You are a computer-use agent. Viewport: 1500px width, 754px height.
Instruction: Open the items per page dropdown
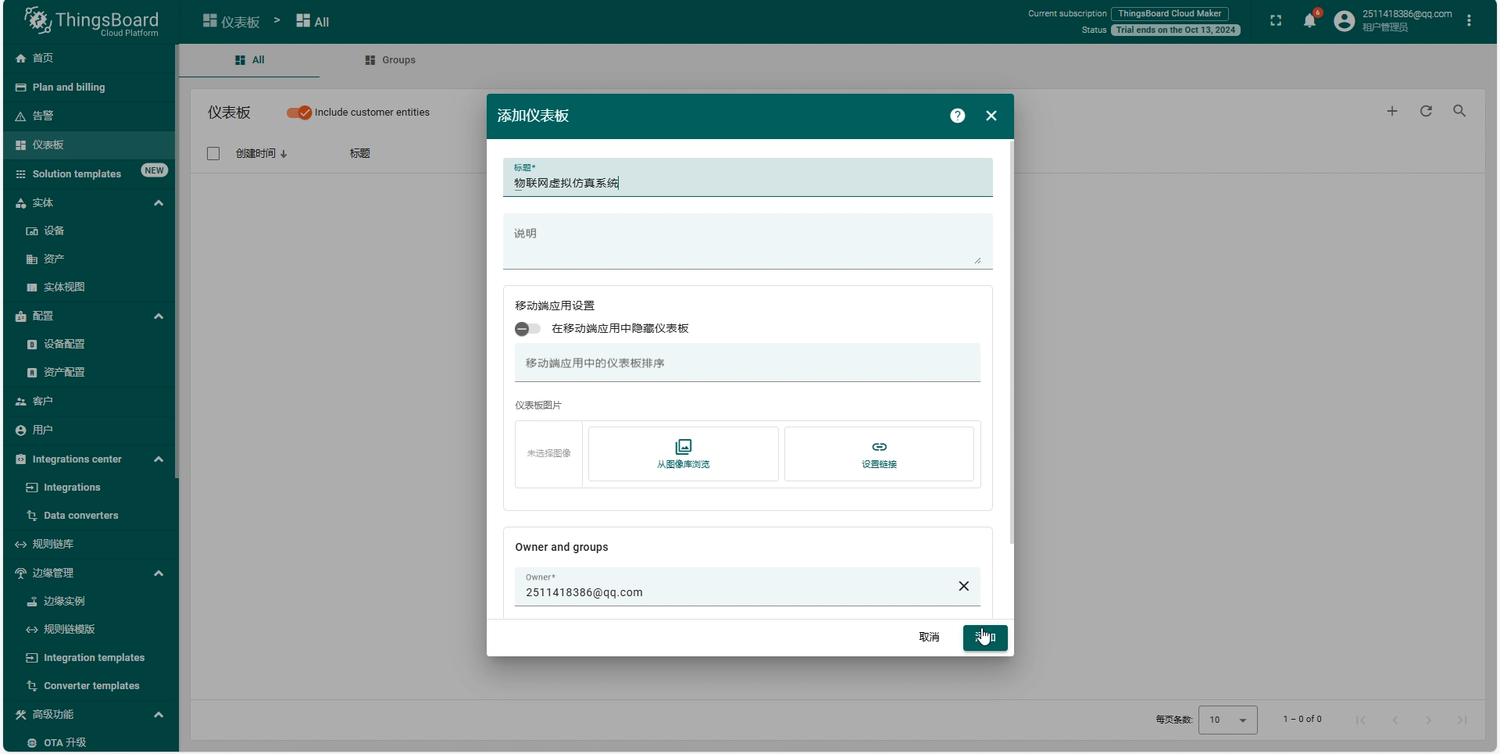click(x=1227, y=720)
